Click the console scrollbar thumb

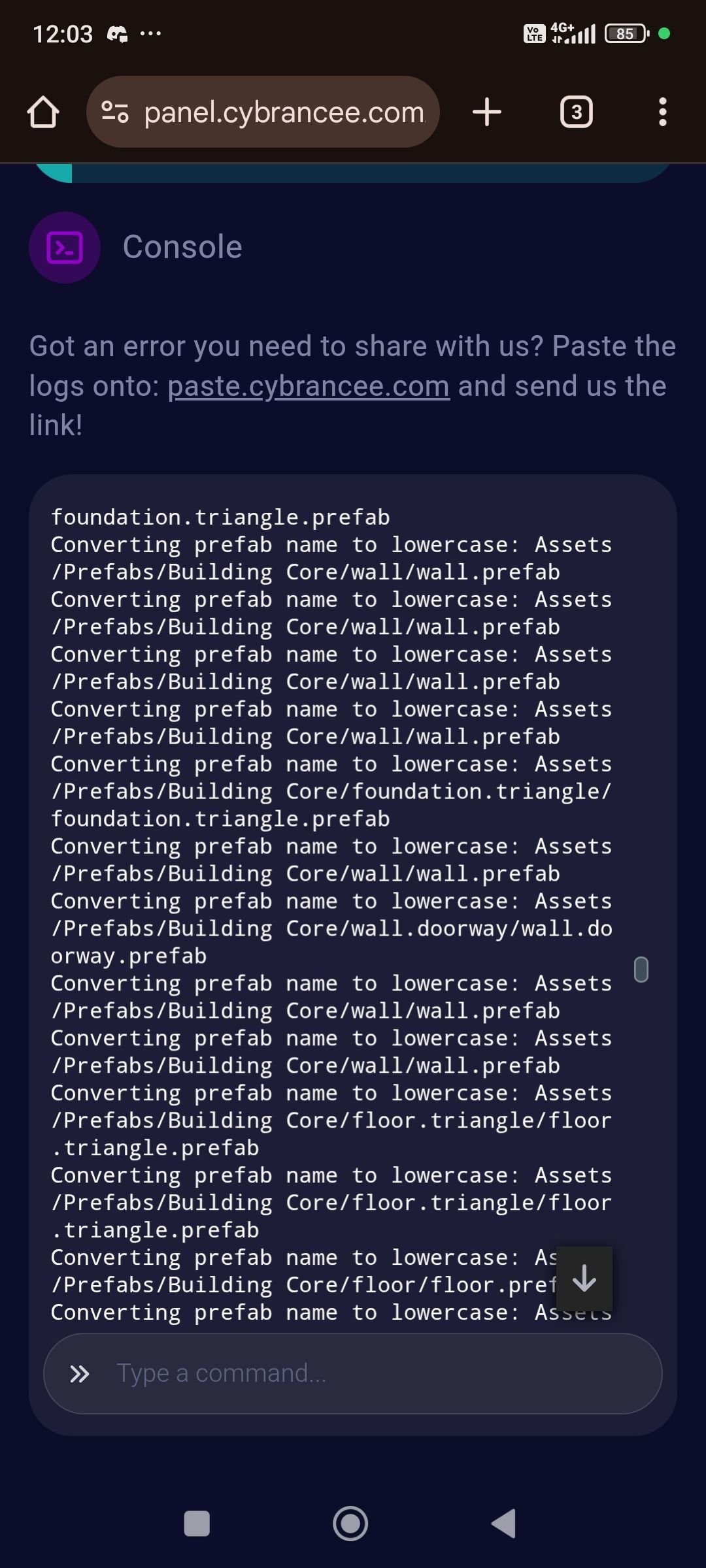point(641,970)
